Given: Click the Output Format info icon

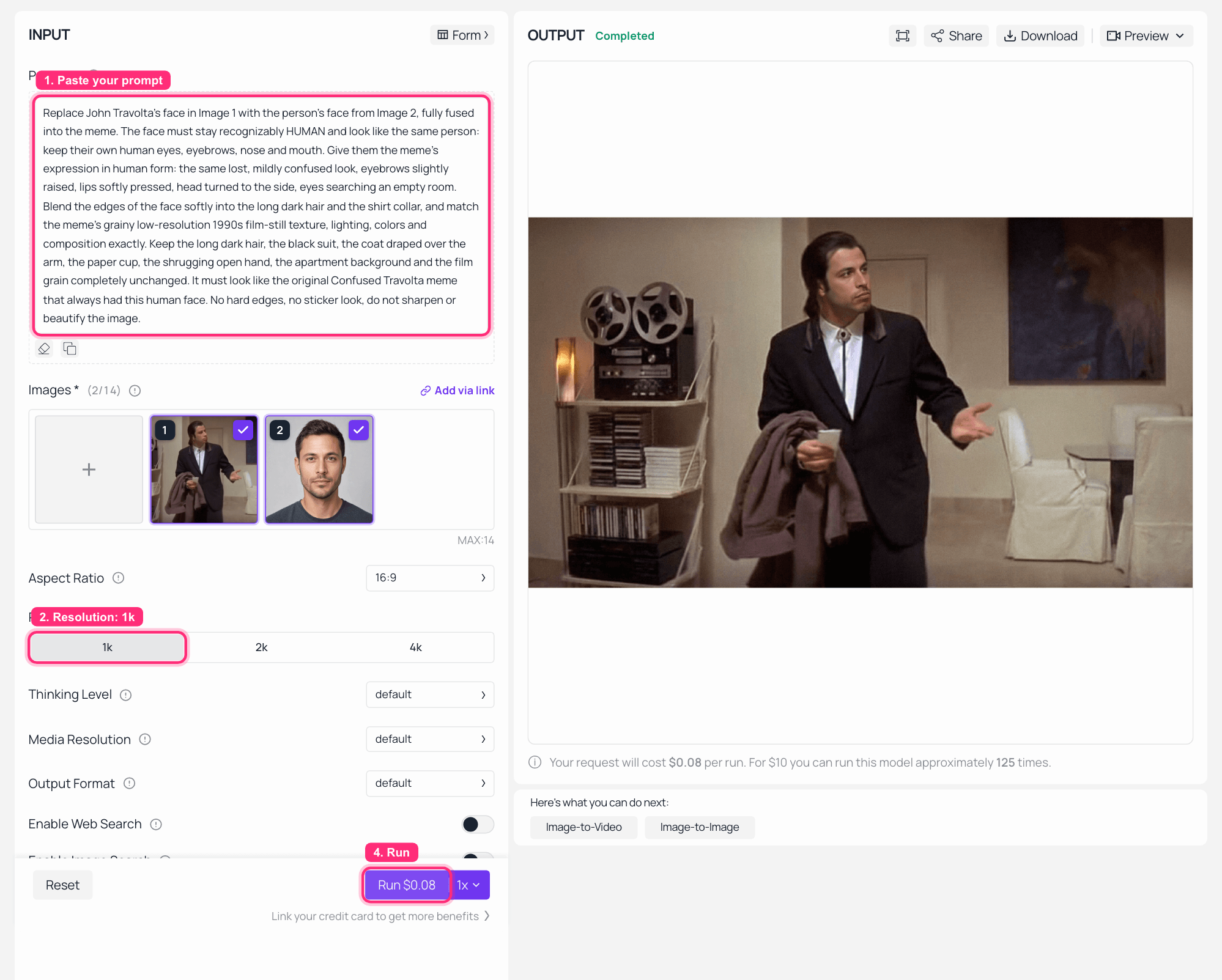Looking at the screenshot, I should (x=130, y=783).
